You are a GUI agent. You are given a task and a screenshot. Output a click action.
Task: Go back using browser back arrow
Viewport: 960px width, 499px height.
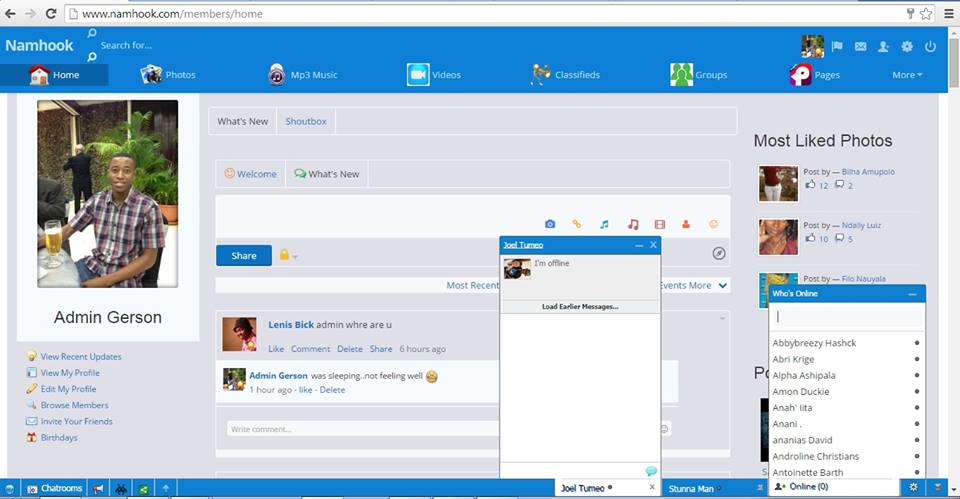coord(10,13)
